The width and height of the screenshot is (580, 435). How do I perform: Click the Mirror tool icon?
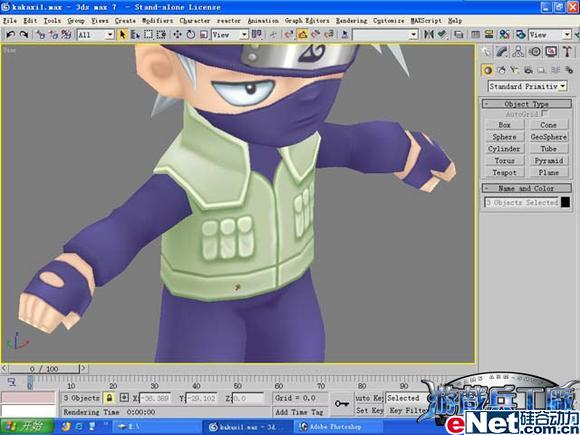click(x=429, y=35)
